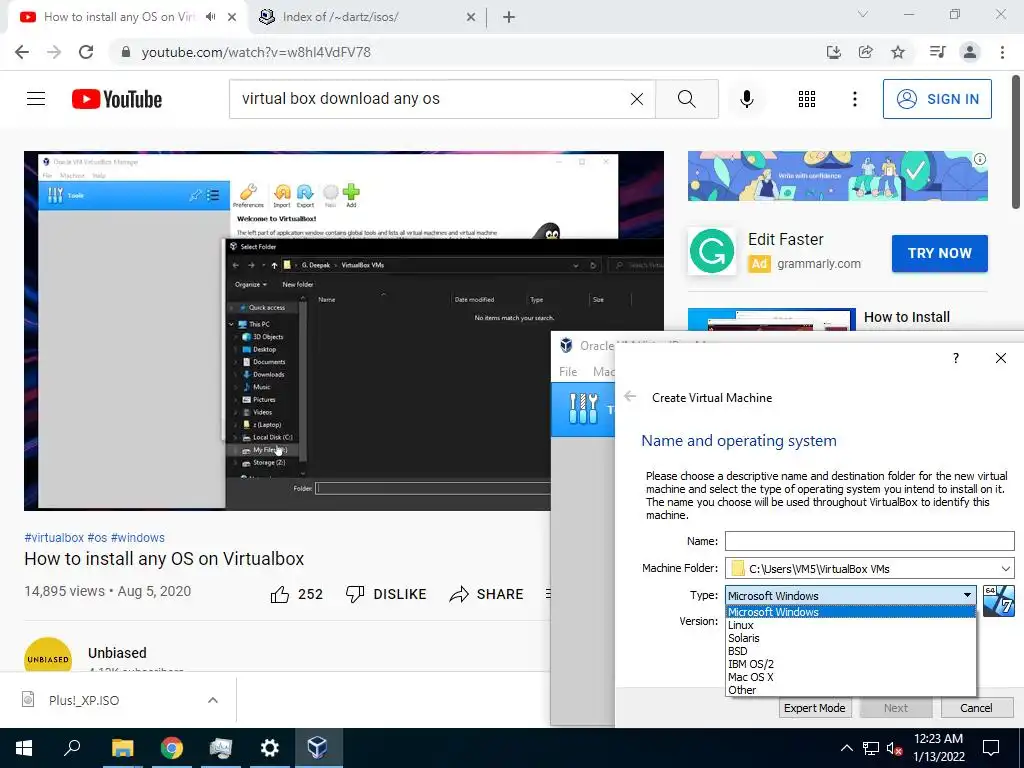
Task: Click TRY NOW Grammarly ad button
Action: [x=939, y=253]
